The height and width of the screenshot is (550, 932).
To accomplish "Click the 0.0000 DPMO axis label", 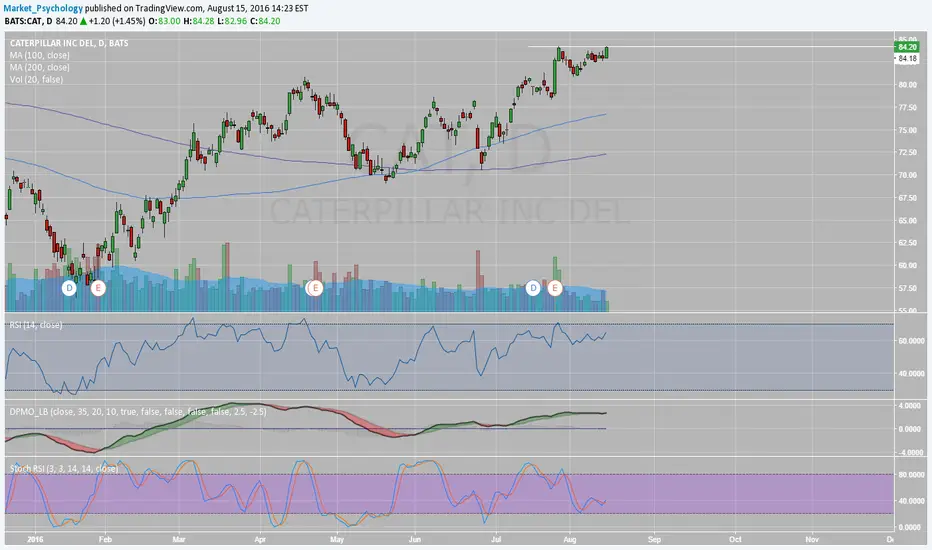I will (x=911, y=429).
